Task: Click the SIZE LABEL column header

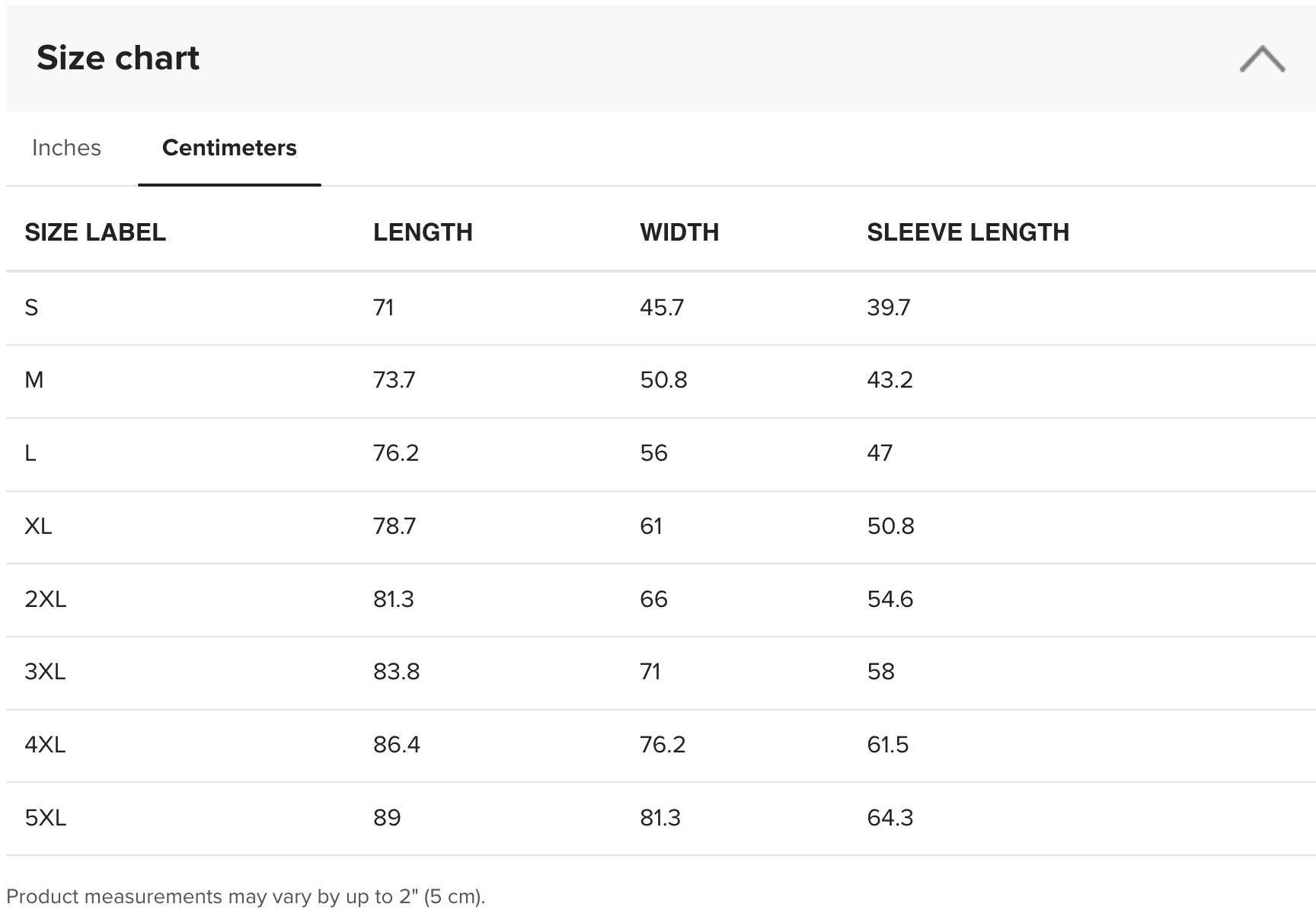Action: (x=95, y=232)
